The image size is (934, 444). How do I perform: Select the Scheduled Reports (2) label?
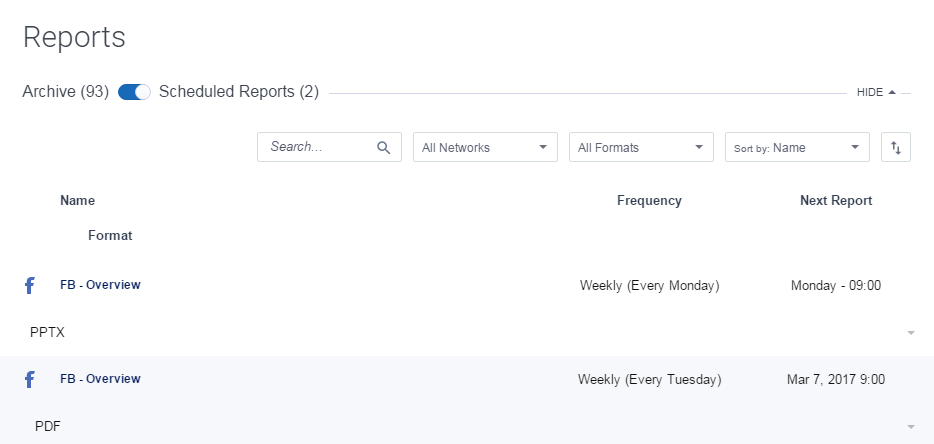pyautogui.click(x=238, y=92)
